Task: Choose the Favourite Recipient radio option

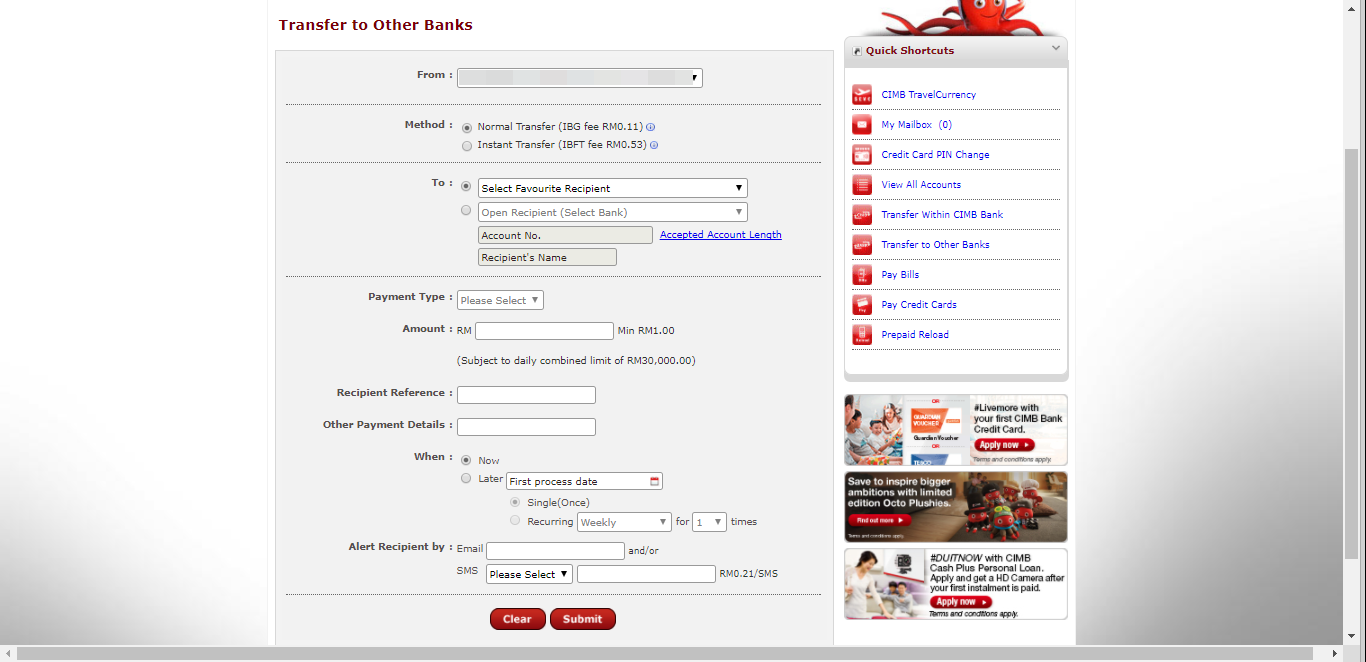Action: click(x=466, y=186)
